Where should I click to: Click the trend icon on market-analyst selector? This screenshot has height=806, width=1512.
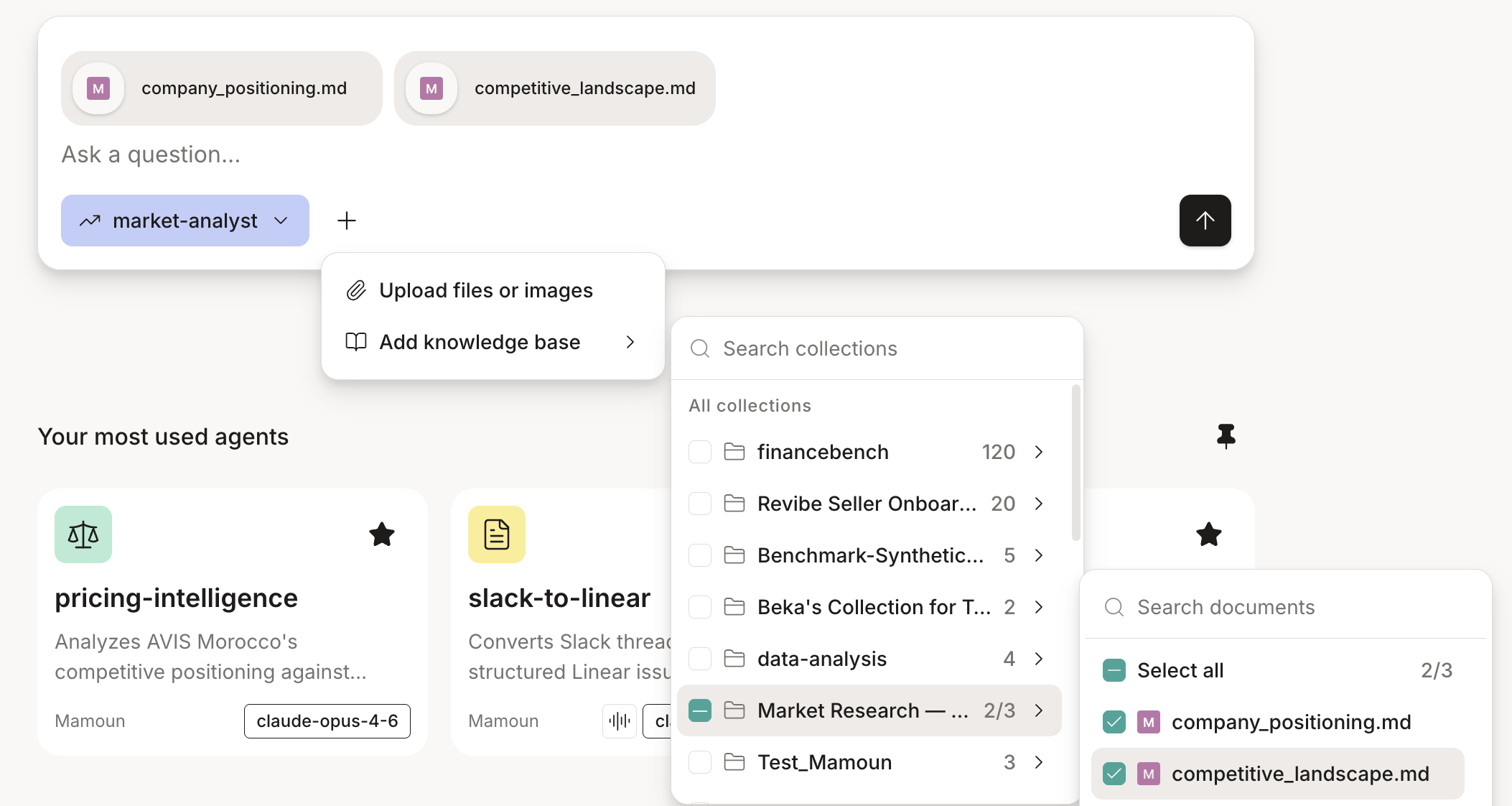pyautogui.click(x=90, y=221)
